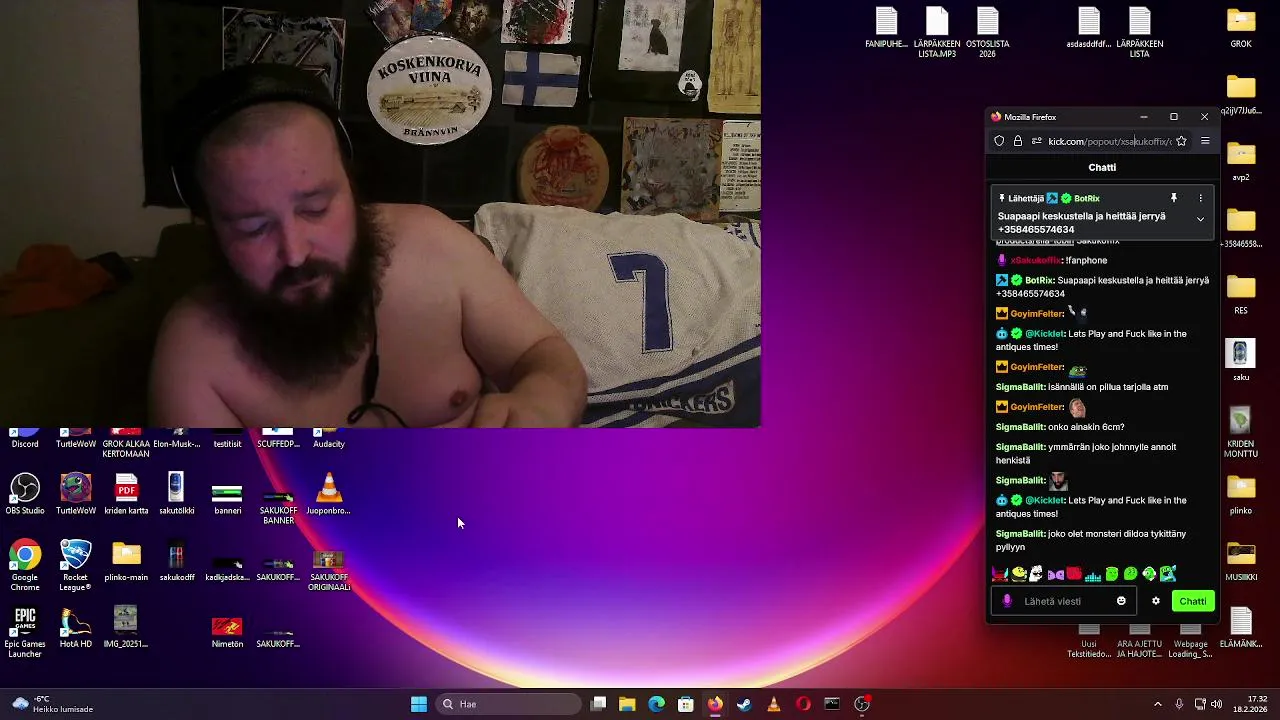1280x720 pixels.
Task: Open the GROK folder on desktop
Action: pos(1241,28)
